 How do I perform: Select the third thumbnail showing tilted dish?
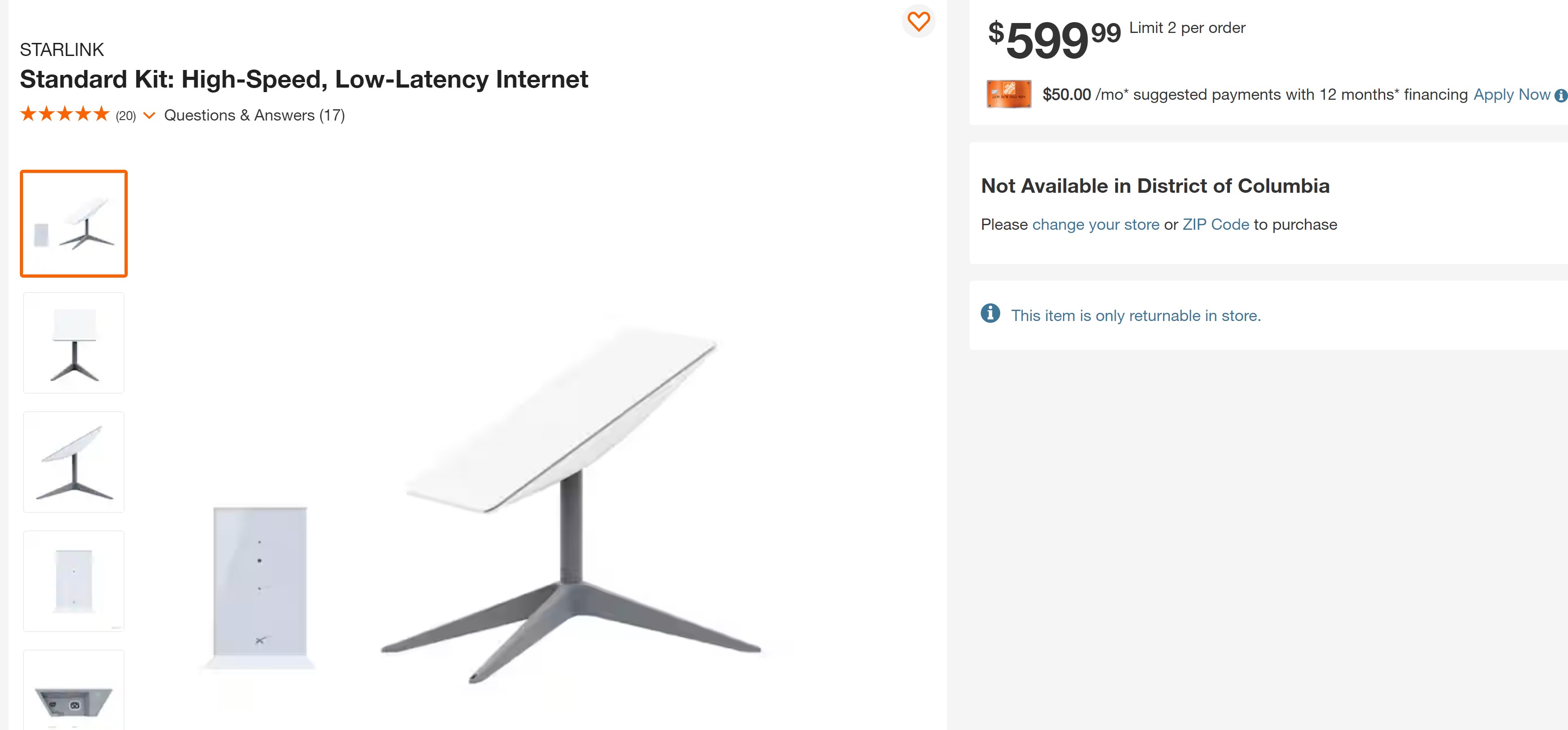[x=74, y=461]
